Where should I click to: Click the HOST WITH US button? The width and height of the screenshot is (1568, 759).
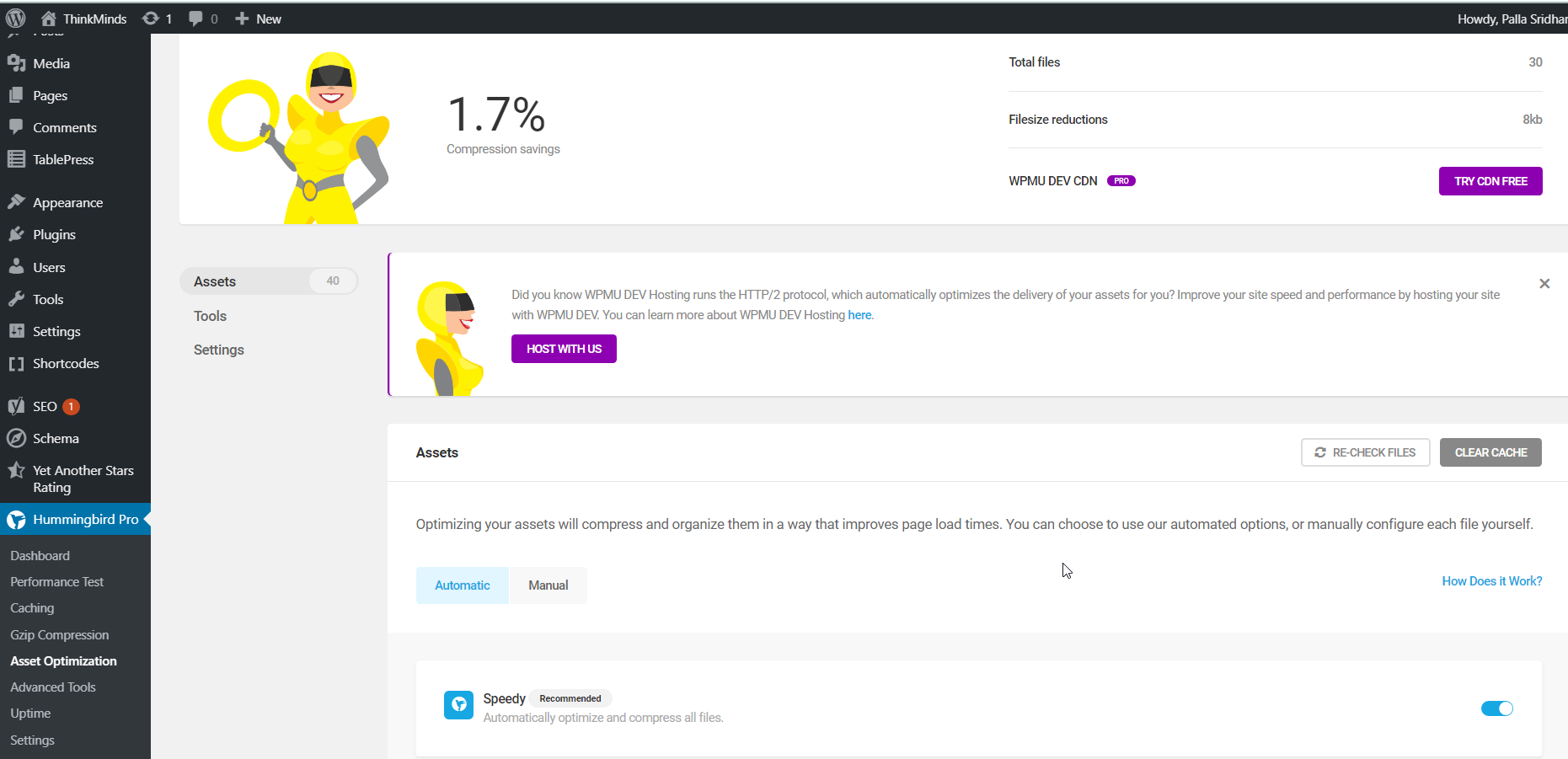[x=564, y=349]
